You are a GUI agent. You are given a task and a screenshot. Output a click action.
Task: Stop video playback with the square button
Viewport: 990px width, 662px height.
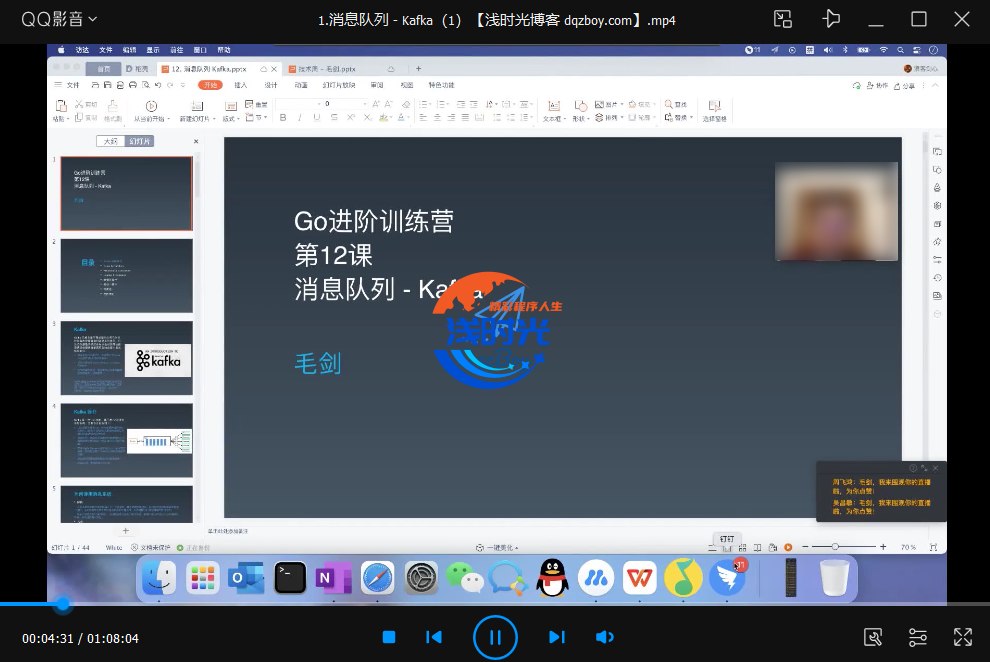click(x=389, y=637)
